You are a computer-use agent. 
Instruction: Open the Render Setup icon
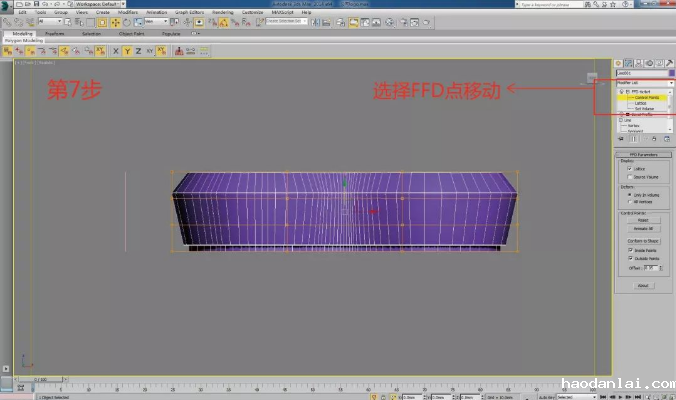click(404, 22)
